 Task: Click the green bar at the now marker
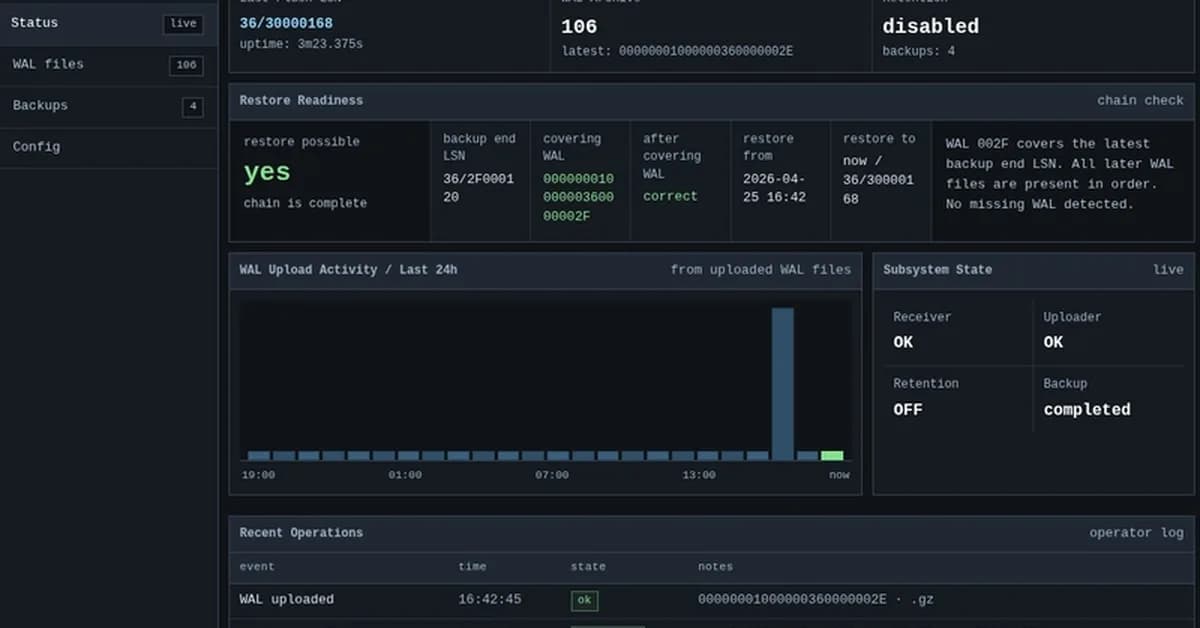[833, 457]
